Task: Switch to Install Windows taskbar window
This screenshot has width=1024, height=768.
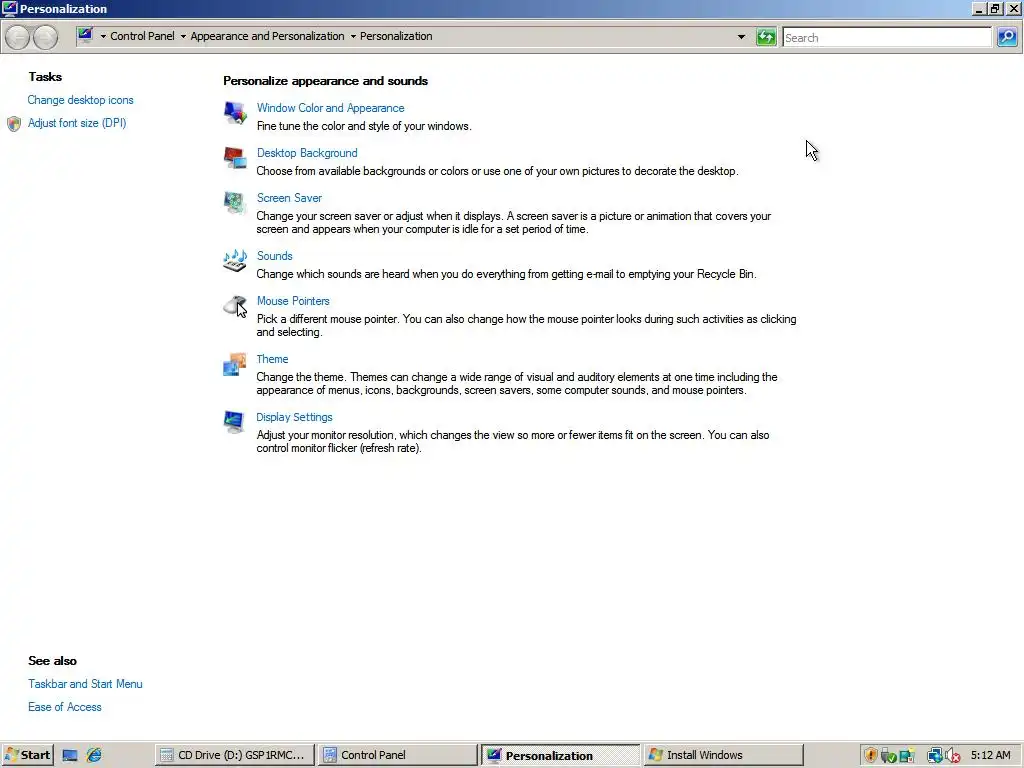Action: 724,756
